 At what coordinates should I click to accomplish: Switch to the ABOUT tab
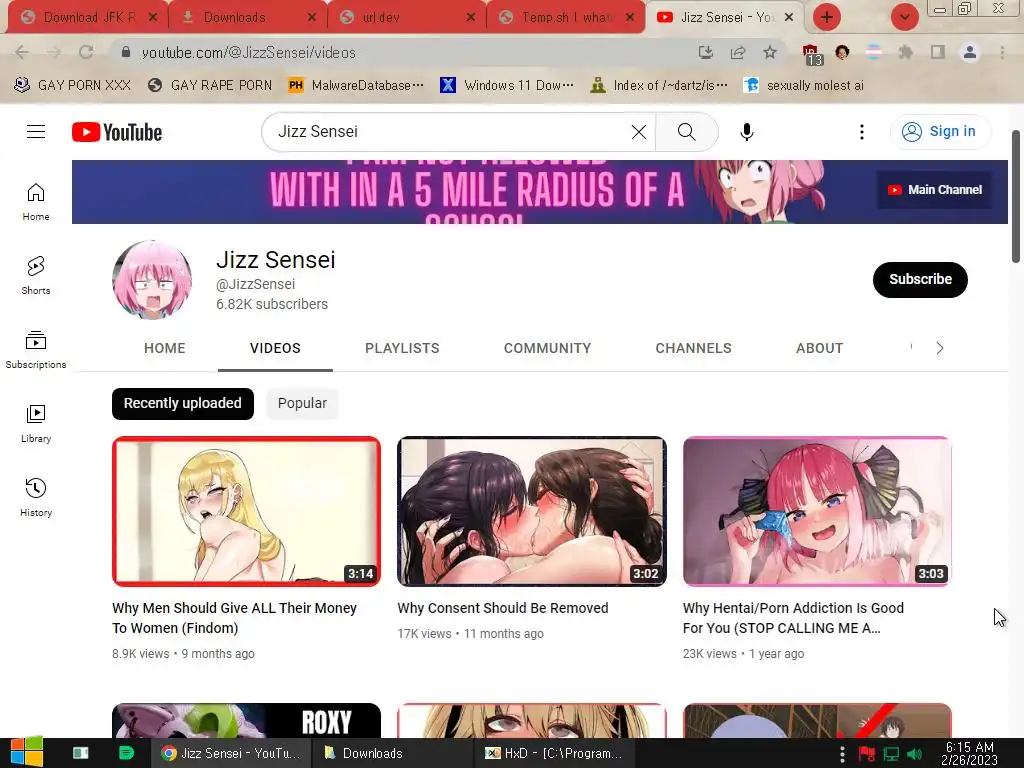pos(819,348)
